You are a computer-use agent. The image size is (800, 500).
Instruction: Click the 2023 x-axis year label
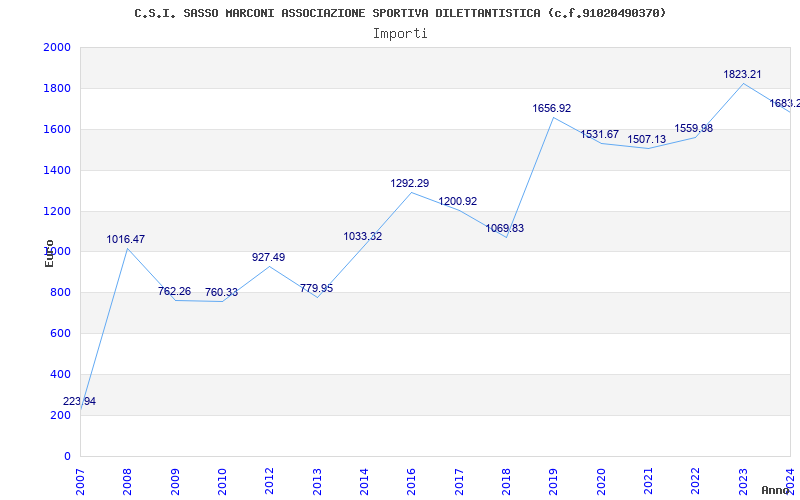pos(743,480)
